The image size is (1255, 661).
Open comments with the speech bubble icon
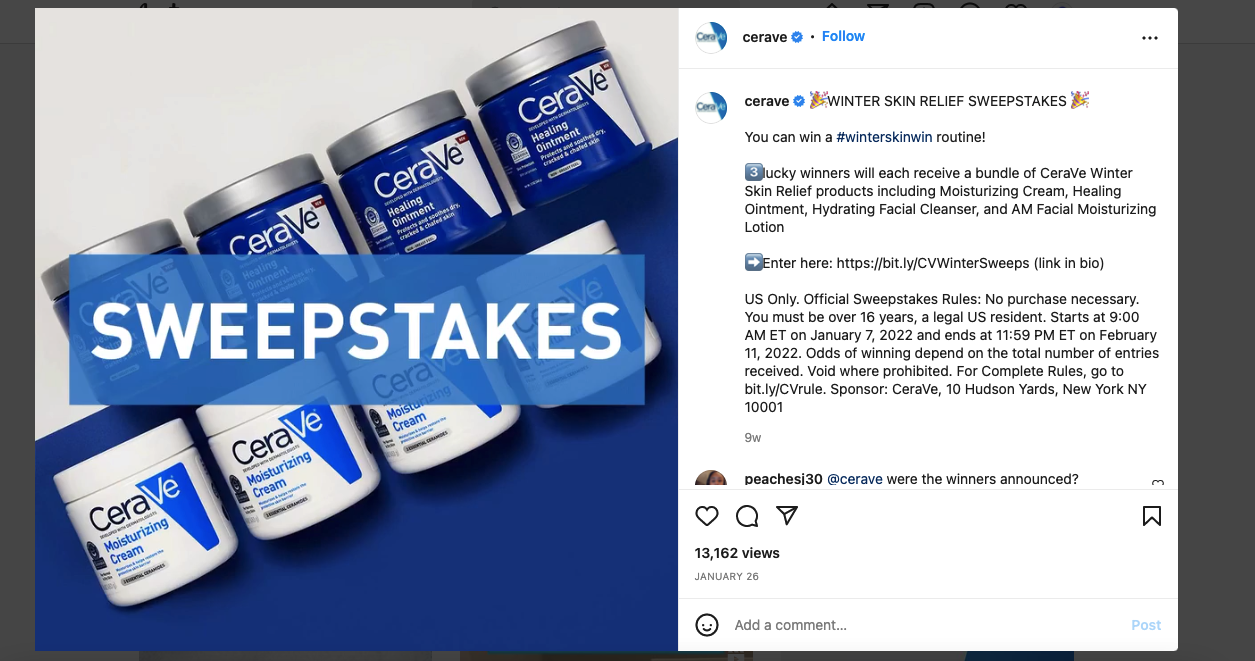[747, 516]
